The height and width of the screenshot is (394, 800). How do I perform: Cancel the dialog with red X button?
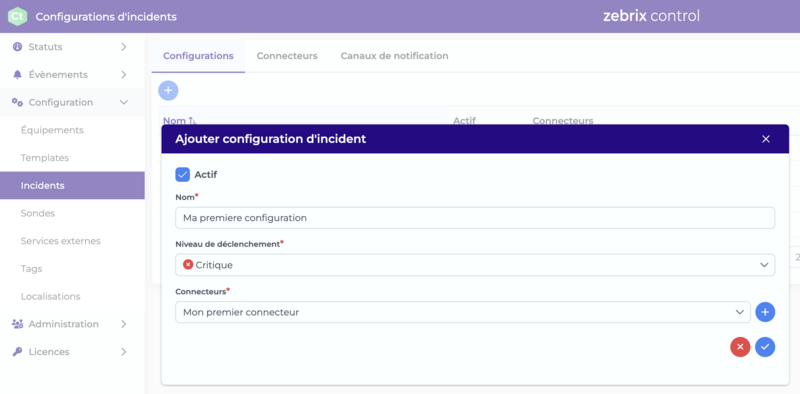click(740, 347)
